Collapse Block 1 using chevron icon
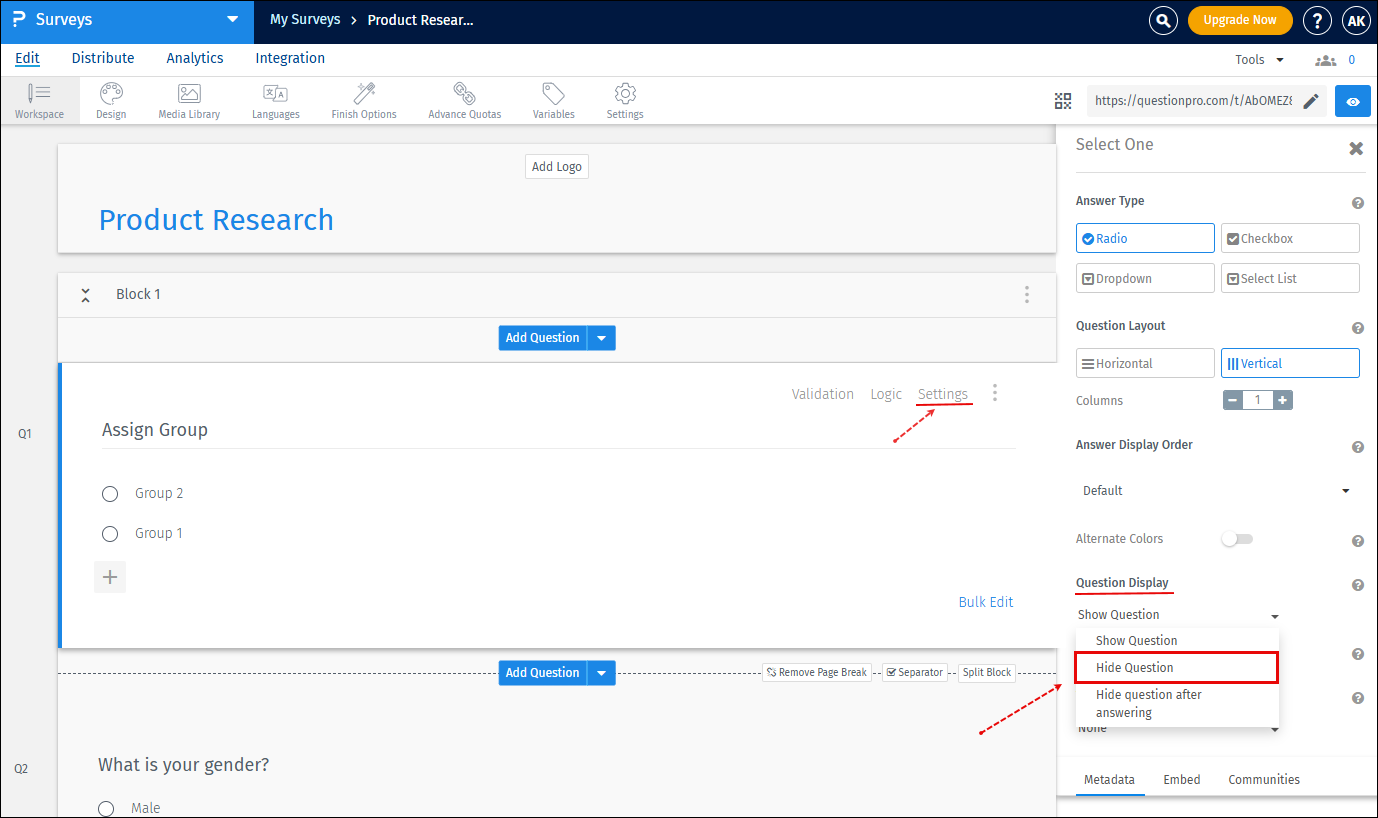The image size is (1378, 818). (x=86, y=295)
